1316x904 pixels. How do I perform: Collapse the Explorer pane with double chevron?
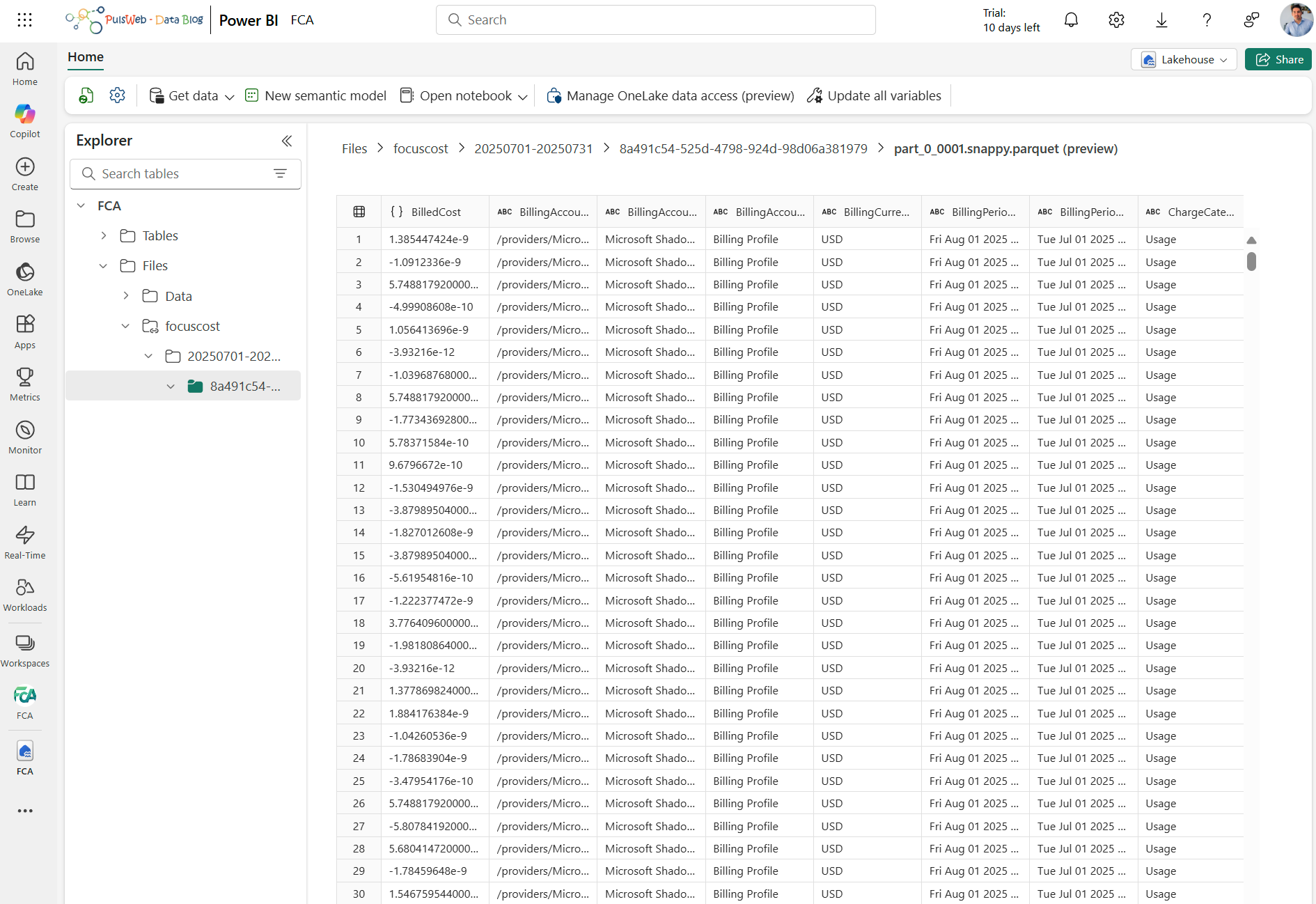286,141
